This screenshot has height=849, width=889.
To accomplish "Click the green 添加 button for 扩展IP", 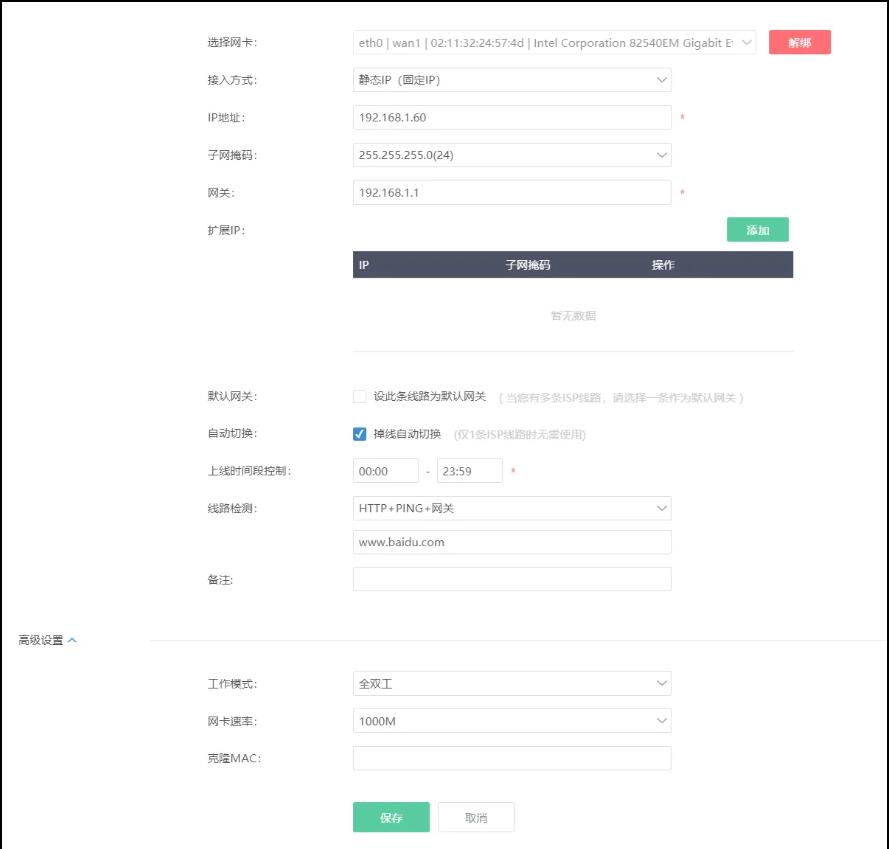I will coord(757,230).
